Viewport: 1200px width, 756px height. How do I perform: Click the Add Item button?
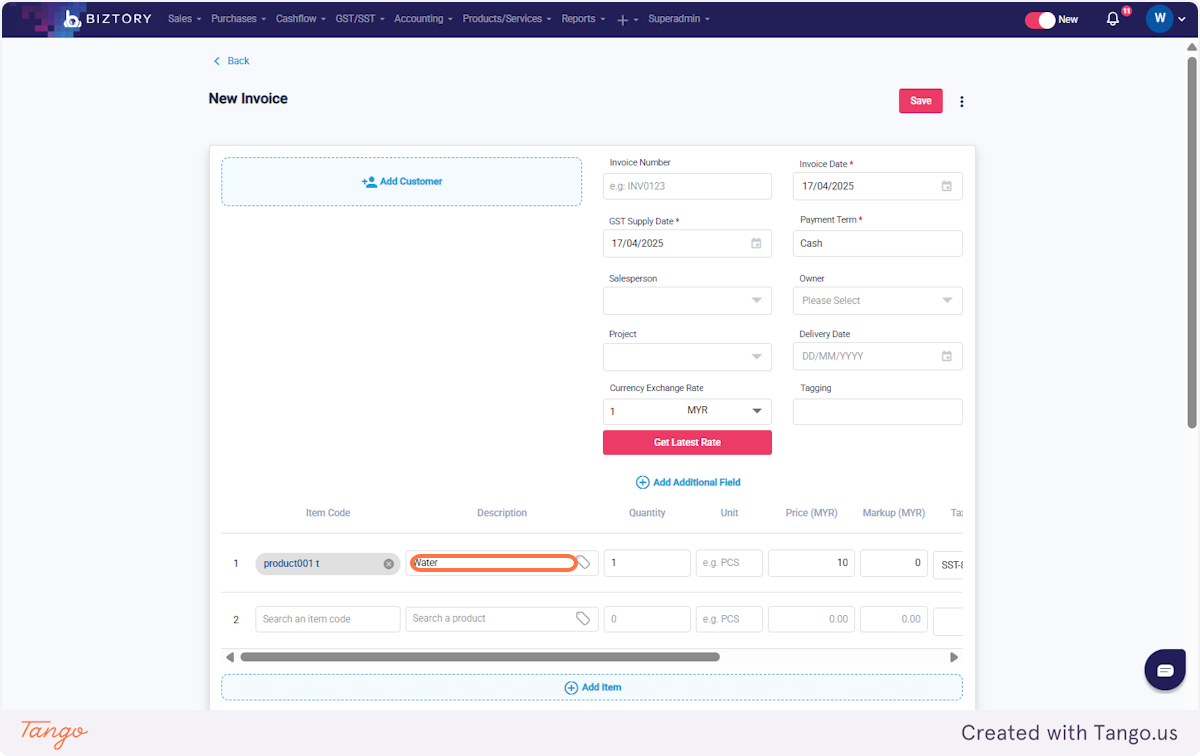(592, 688)
